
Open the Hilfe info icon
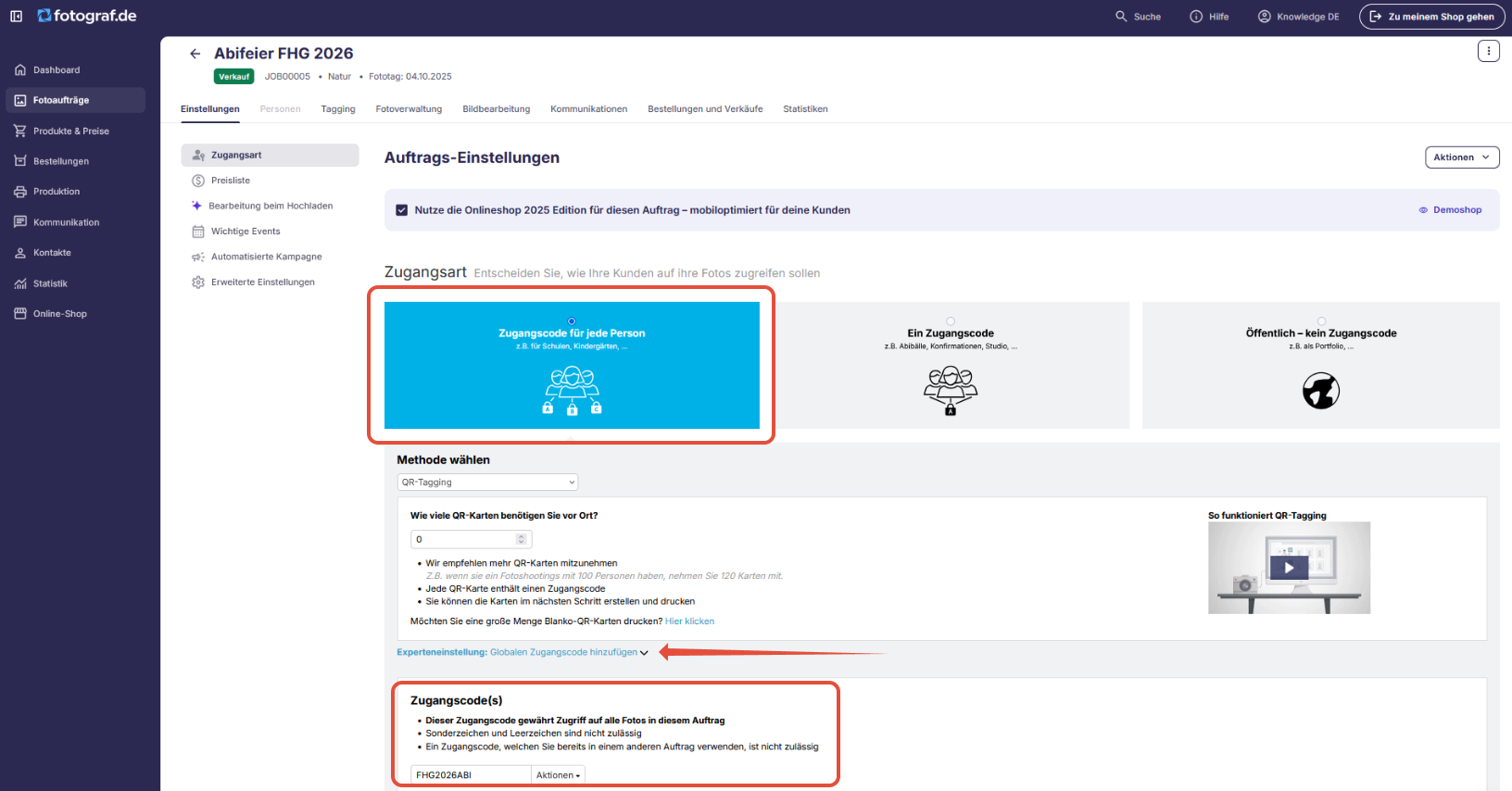[1196, 17]
